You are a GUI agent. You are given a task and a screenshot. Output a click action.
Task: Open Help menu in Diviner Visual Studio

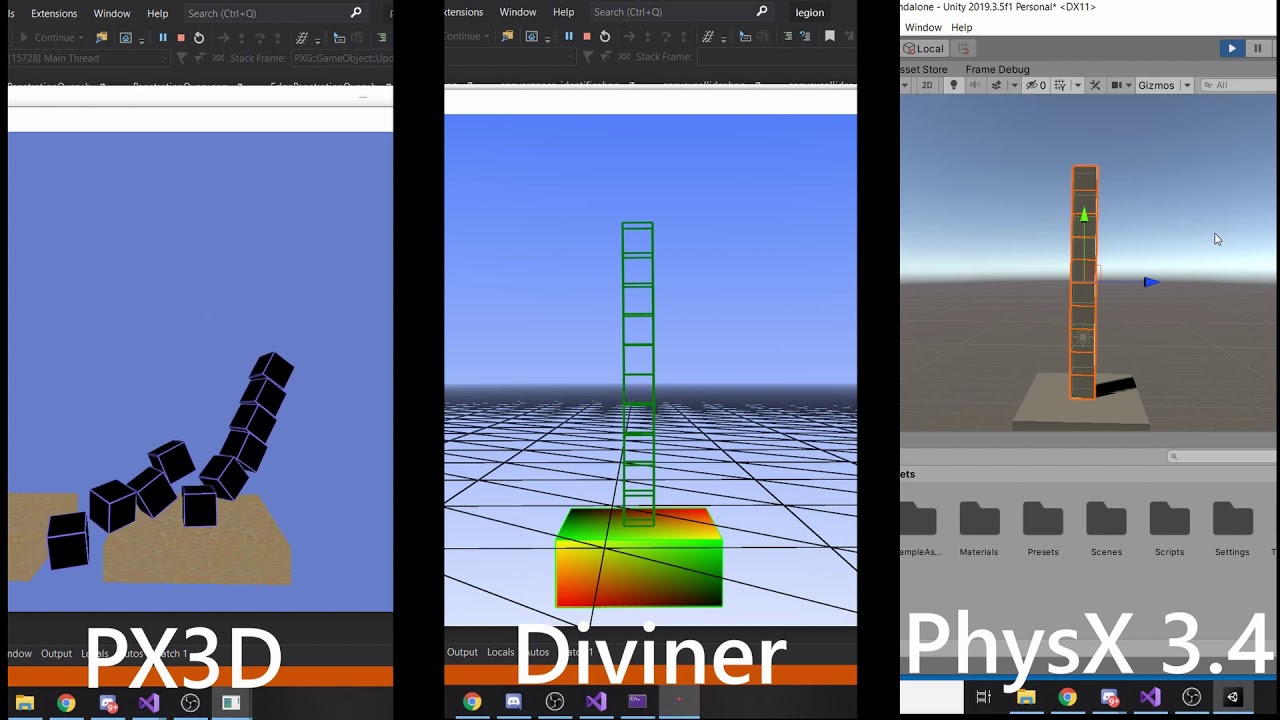pyautogui.click(x=564, y=12)
